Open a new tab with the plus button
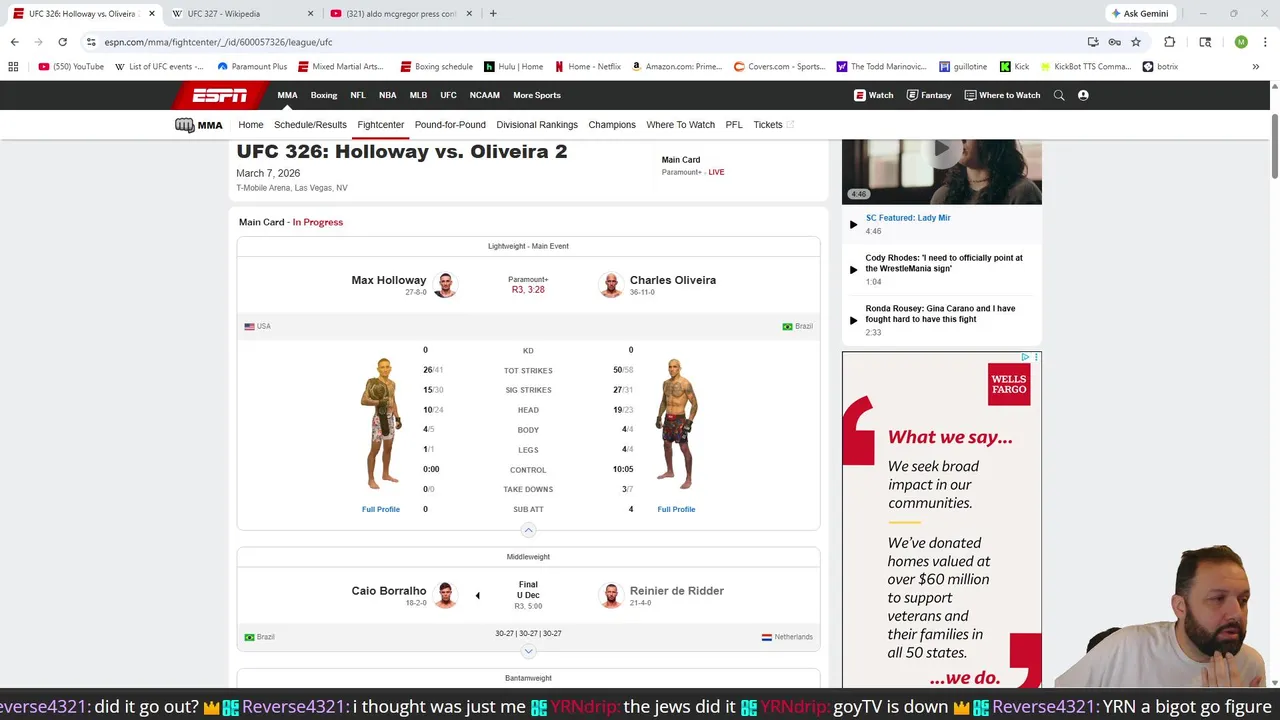 [493, 14]
